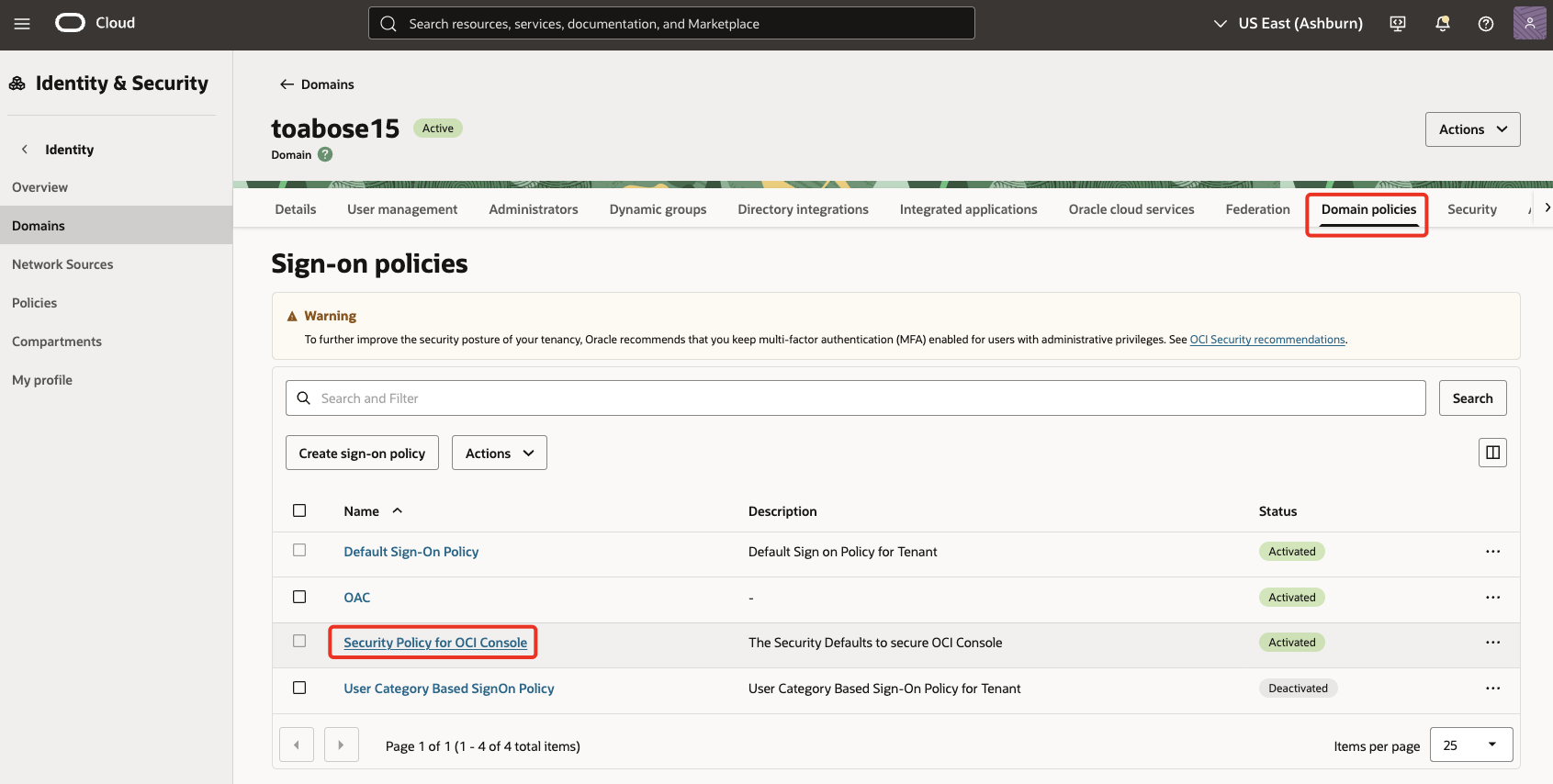Click the Description column header
Image resolution: width=1553 pixels, height=784 pixels.
(x=782, y=511)
